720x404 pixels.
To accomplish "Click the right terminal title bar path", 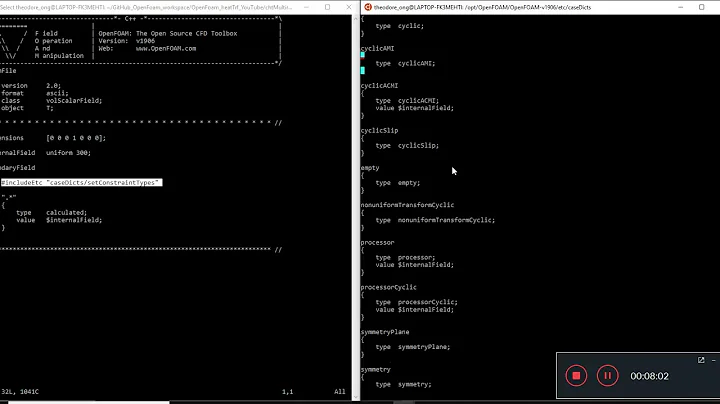I will pos(482,7).
